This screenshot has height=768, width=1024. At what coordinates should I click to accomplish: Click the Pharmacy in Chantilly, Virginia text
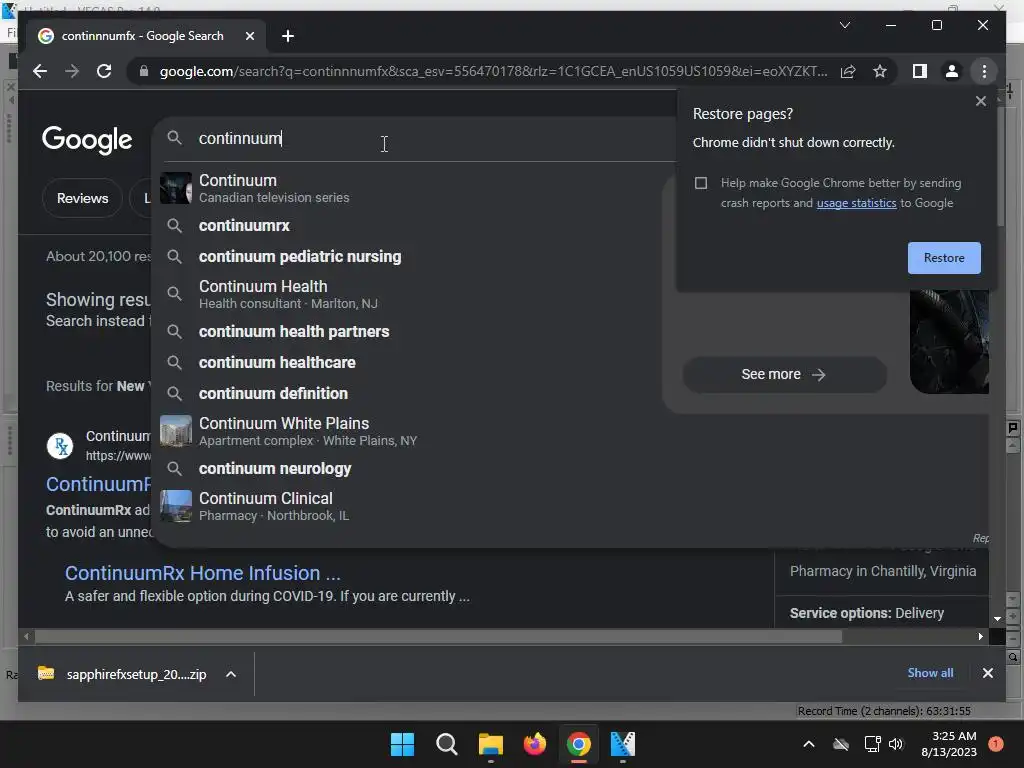pos(883,571)
